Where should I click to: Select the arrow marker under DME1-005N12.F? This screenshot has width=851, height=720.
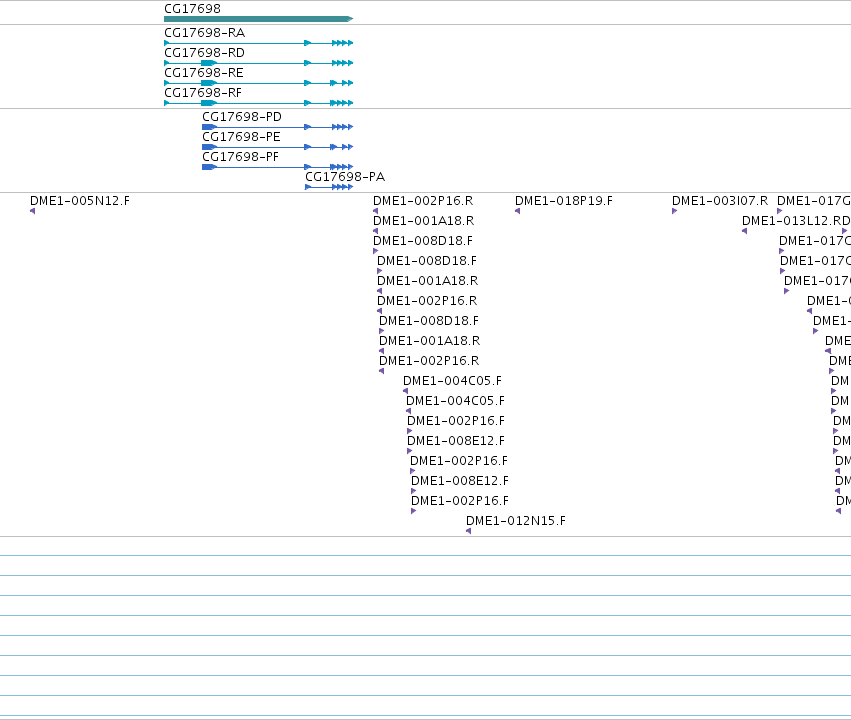[x=33, y=211]
